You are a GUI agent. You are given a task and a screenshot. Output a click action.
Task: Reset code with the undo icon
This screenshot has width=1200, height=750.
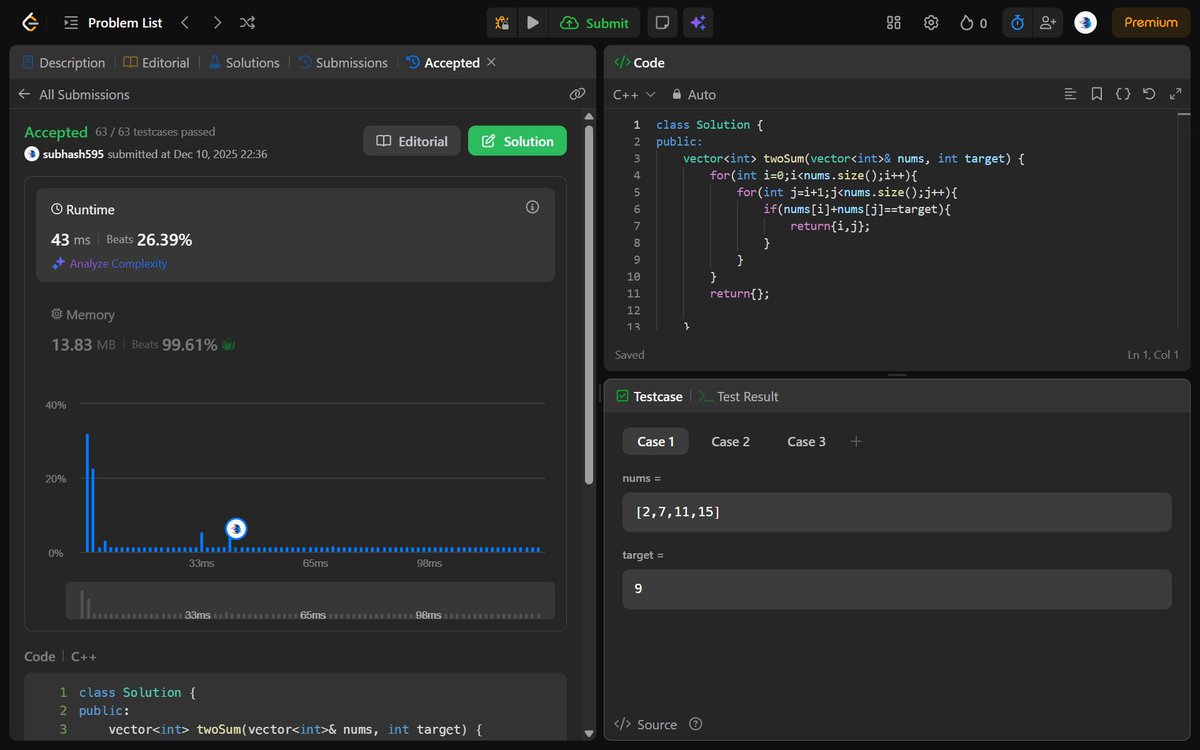(1149, 94)
